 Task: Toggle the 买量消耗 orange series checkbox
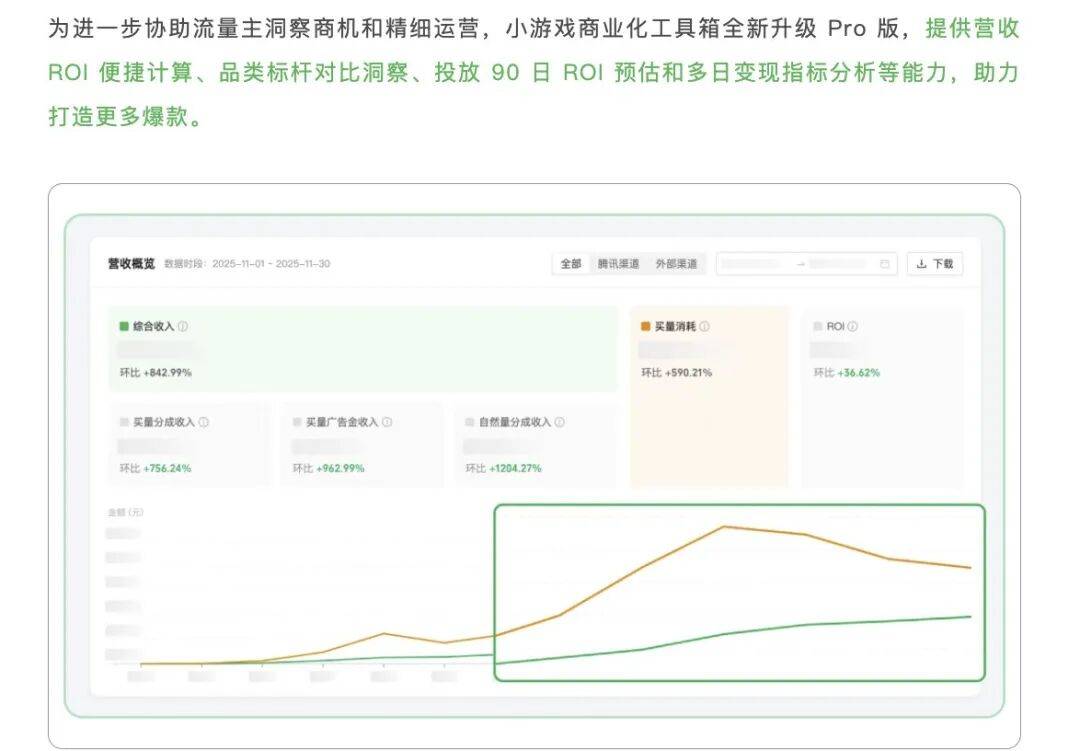[646, 326]
